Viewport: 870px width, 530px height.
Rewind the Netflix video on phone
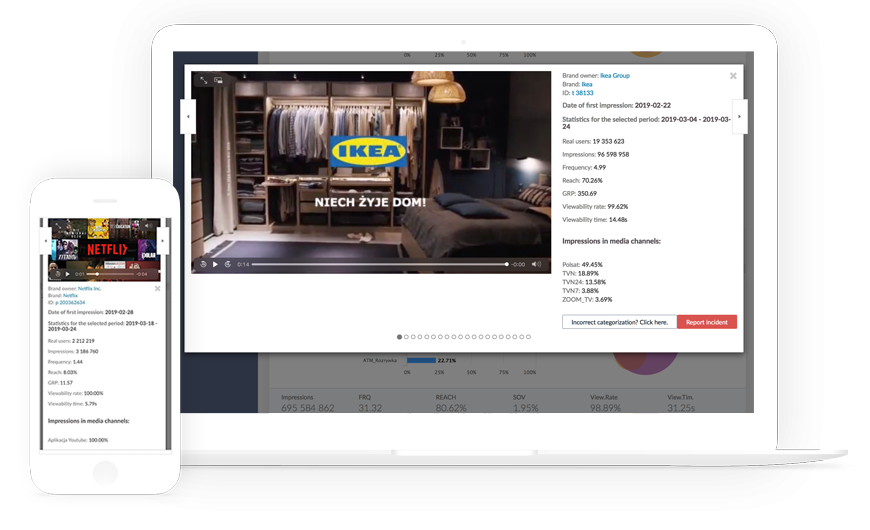58,274
